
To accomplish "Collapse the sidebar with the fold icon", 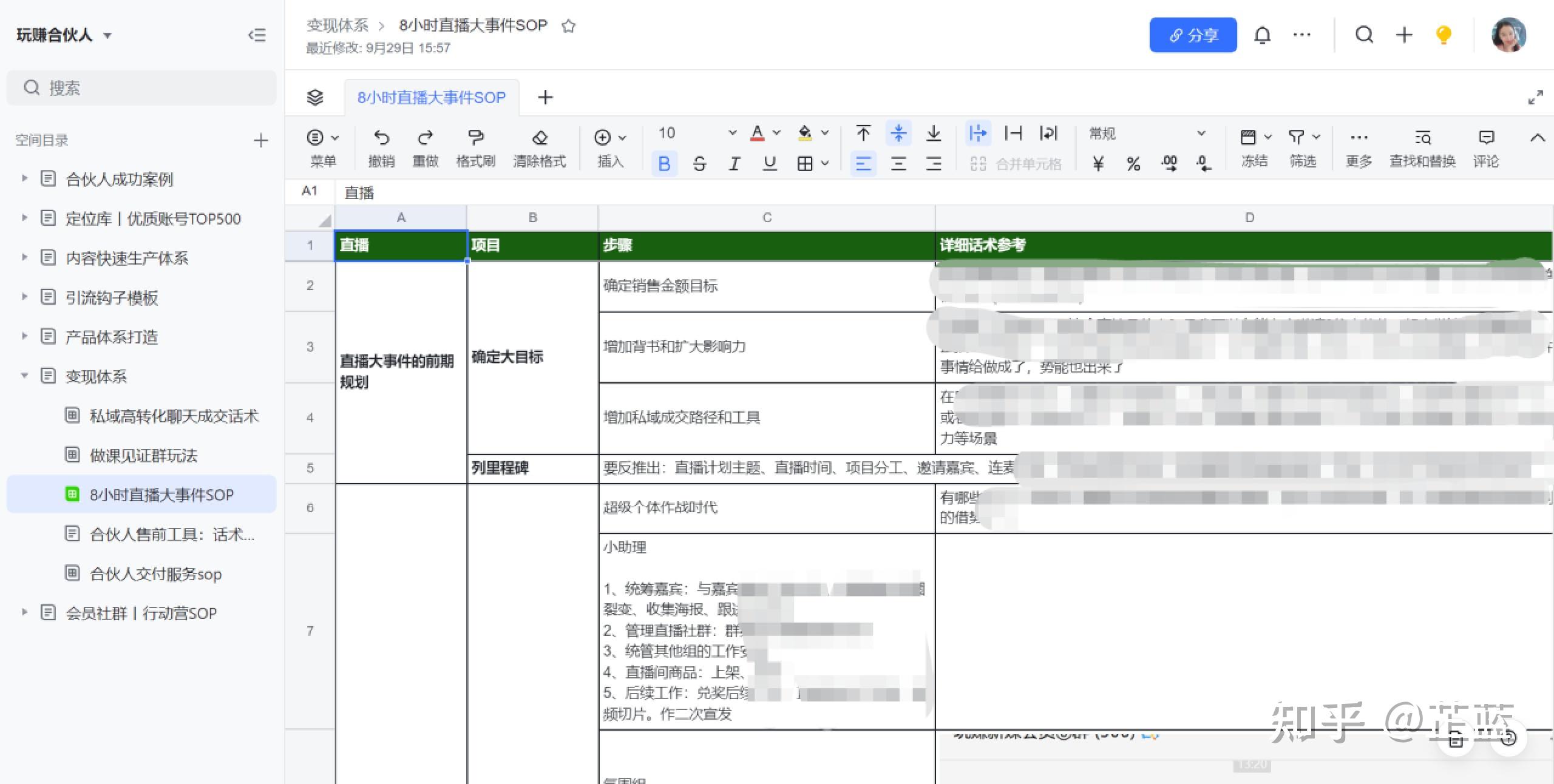I will click(x=257, y=35).
